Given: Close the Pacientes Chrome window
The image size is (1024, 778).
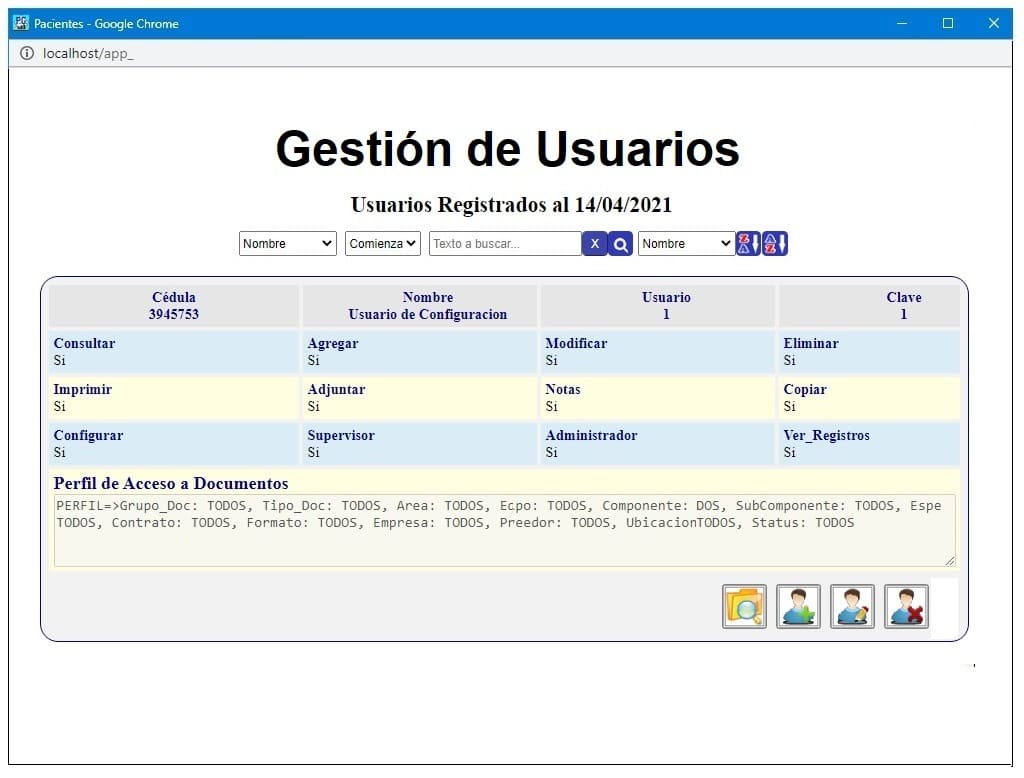Looking at the screenshot, I should pos(993,24).
